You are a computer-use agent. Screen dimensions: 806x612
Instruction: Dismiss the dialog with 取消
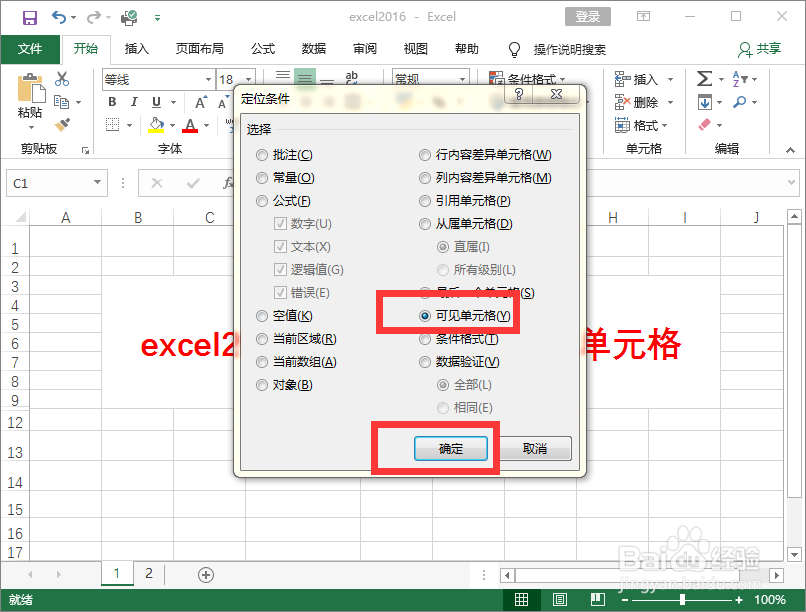point(535,449)
